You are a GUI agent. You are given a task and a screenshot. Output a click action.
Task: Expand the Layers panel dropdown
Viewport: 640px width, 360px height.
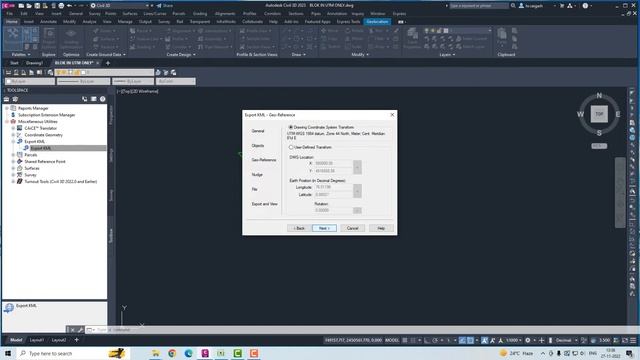point(447,54)
